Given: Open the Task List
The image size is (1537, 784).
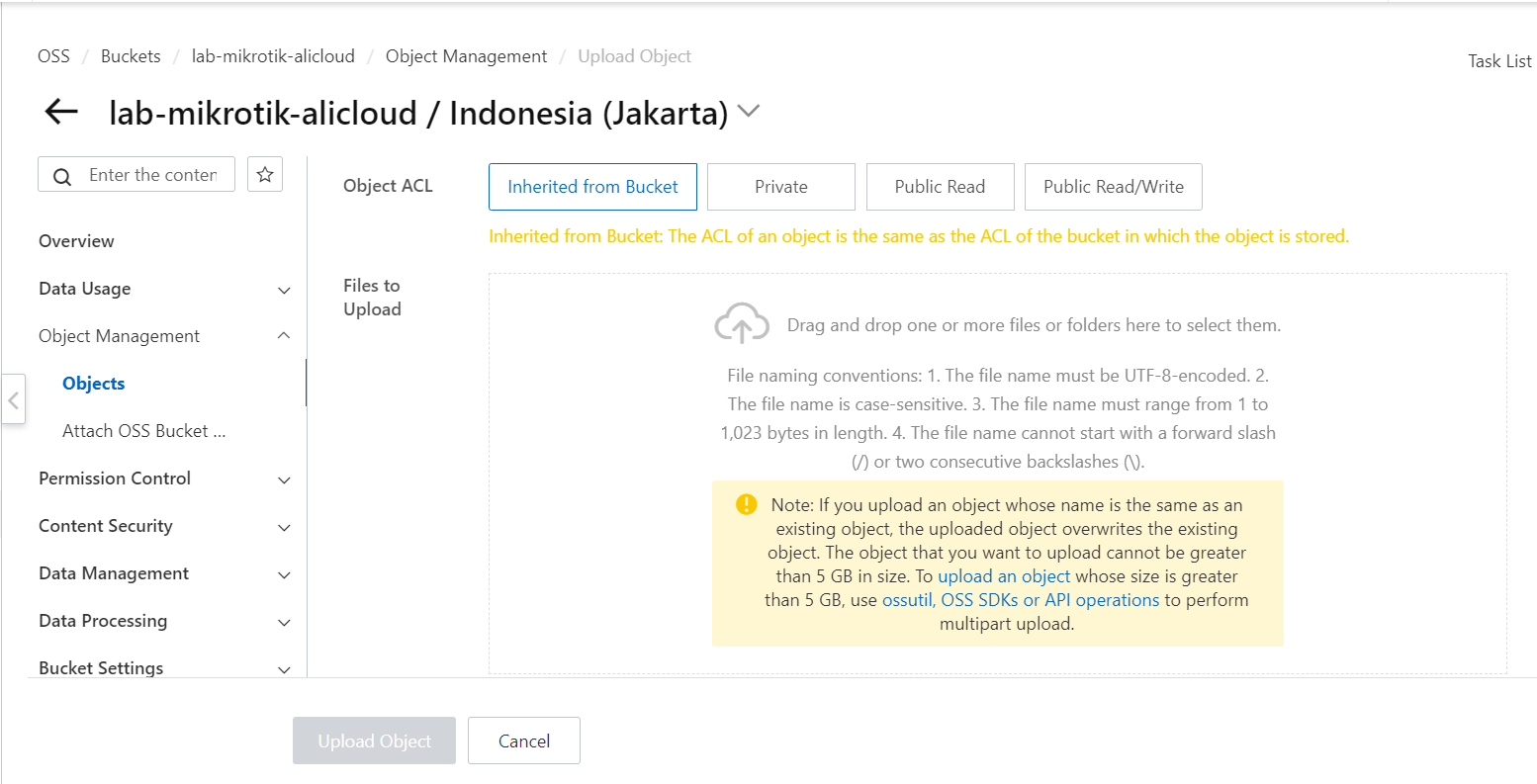Looking at the screenshot, I should click(1499, 61).
